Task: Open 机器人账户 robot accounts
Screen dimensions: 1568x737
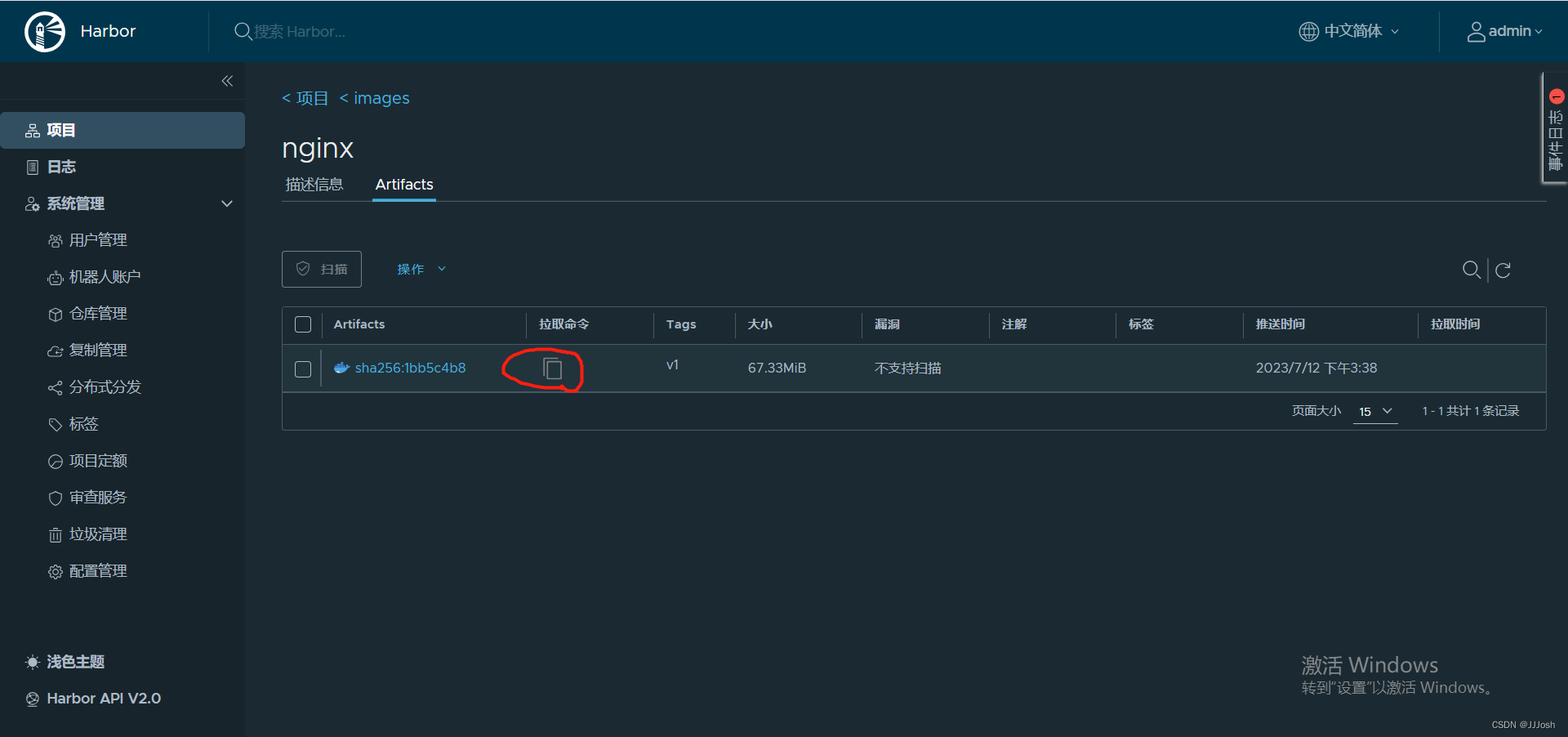Action: tap(105, 277)
